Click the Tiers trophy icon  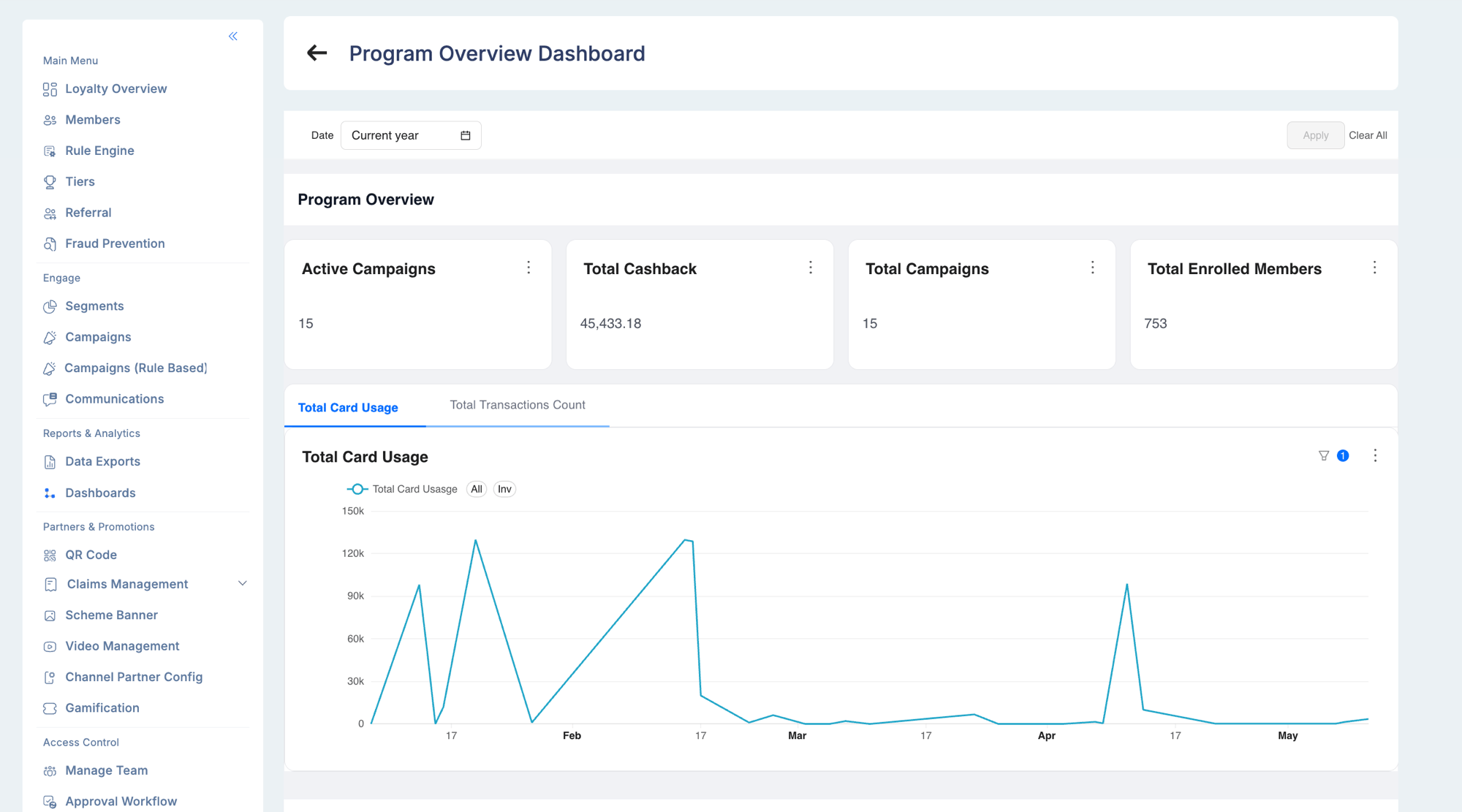point(50,182)
